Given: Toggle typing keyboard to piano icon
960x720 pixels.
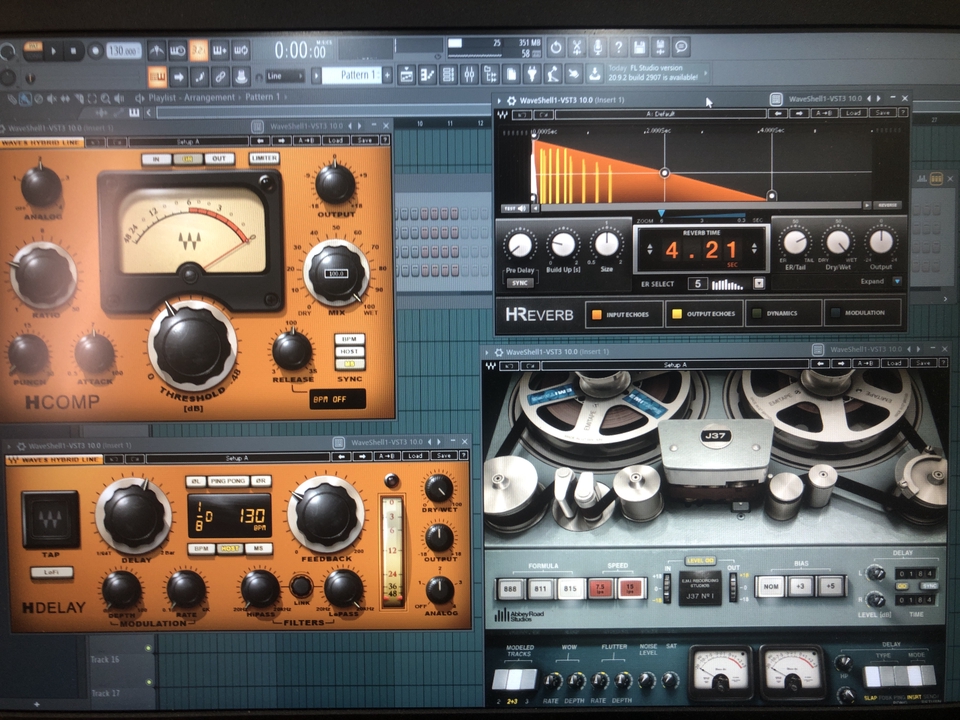Looking at the screenshot, I should tap(157, 77).
